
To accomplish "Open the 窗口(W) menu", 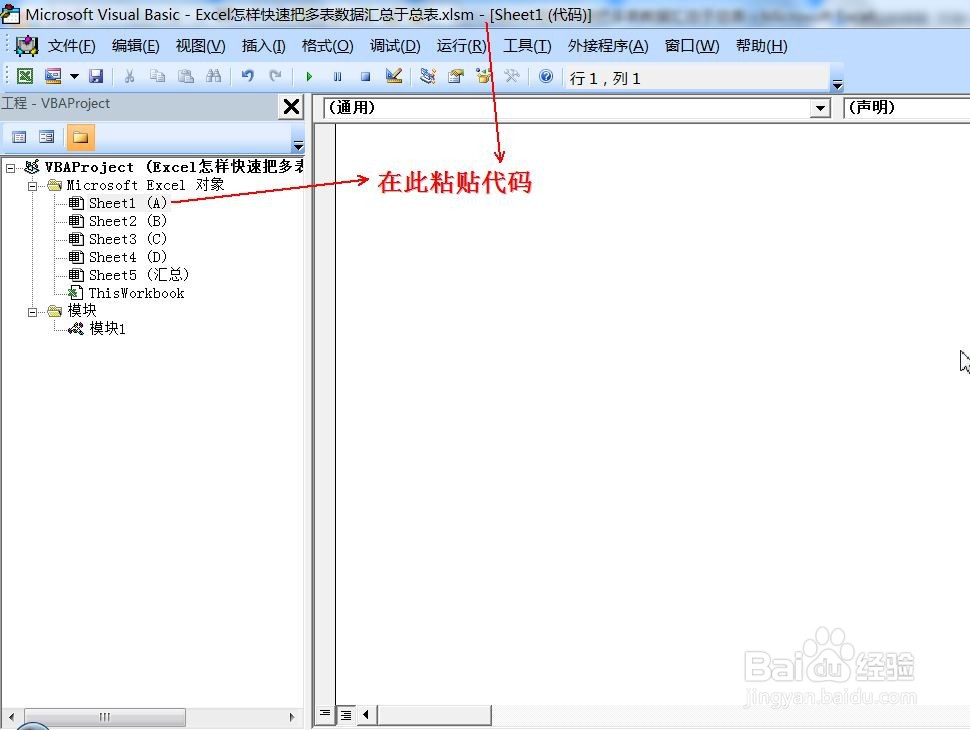I will pos(692,46).
